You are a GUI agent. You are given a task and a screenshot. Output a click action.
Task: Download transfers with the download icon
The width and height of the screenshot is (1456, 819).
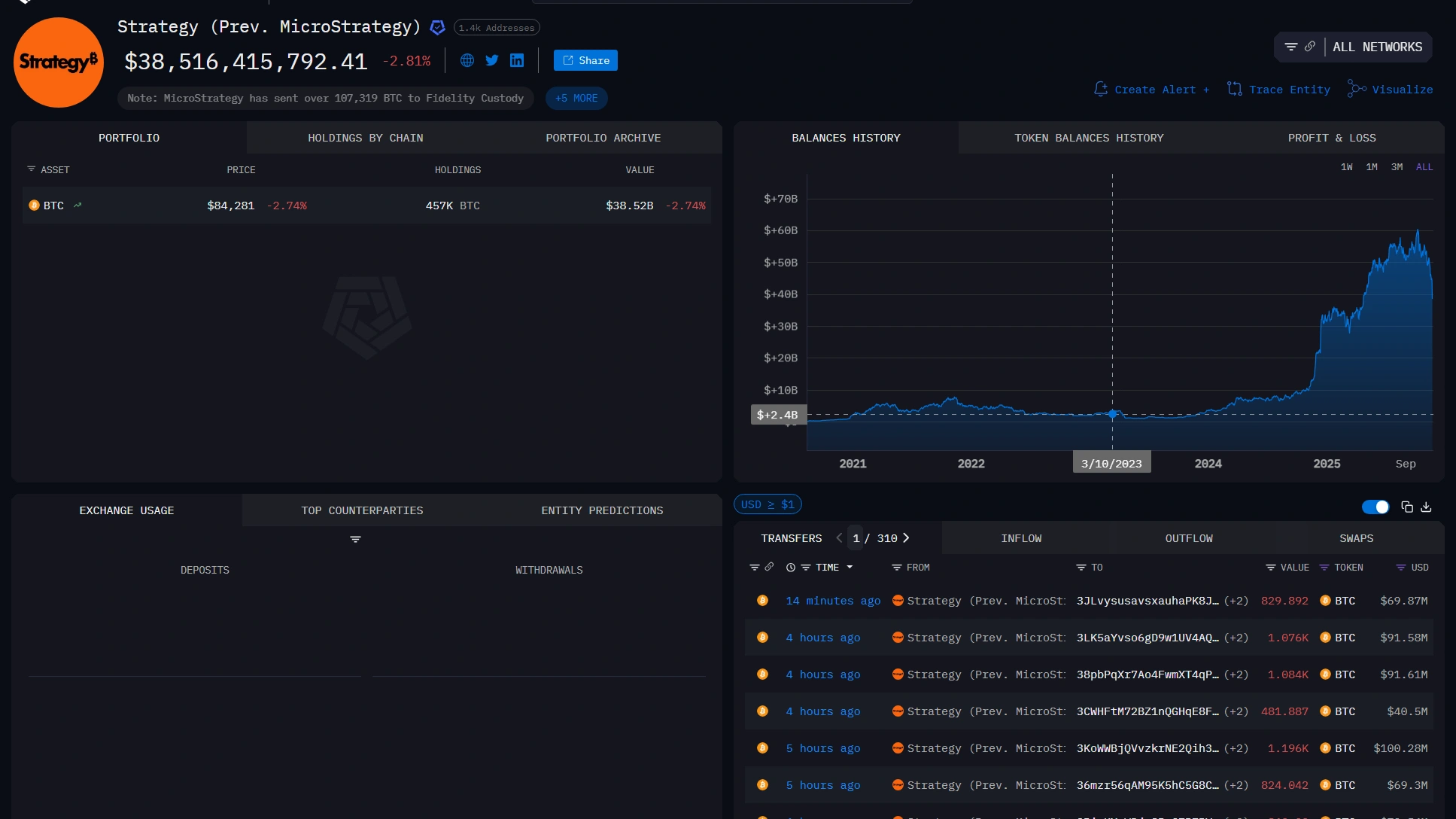[x=1426, y=507]
